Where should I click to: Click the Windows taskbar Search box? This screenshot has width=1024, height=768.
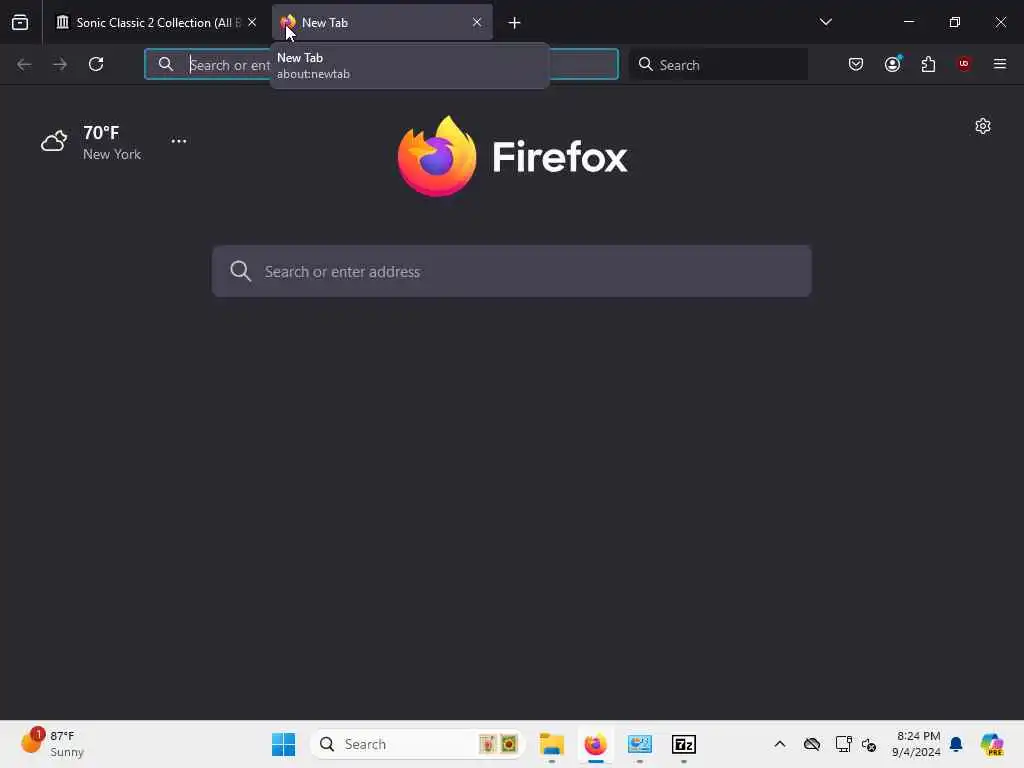pyautogui.click(x=418, y=744)
